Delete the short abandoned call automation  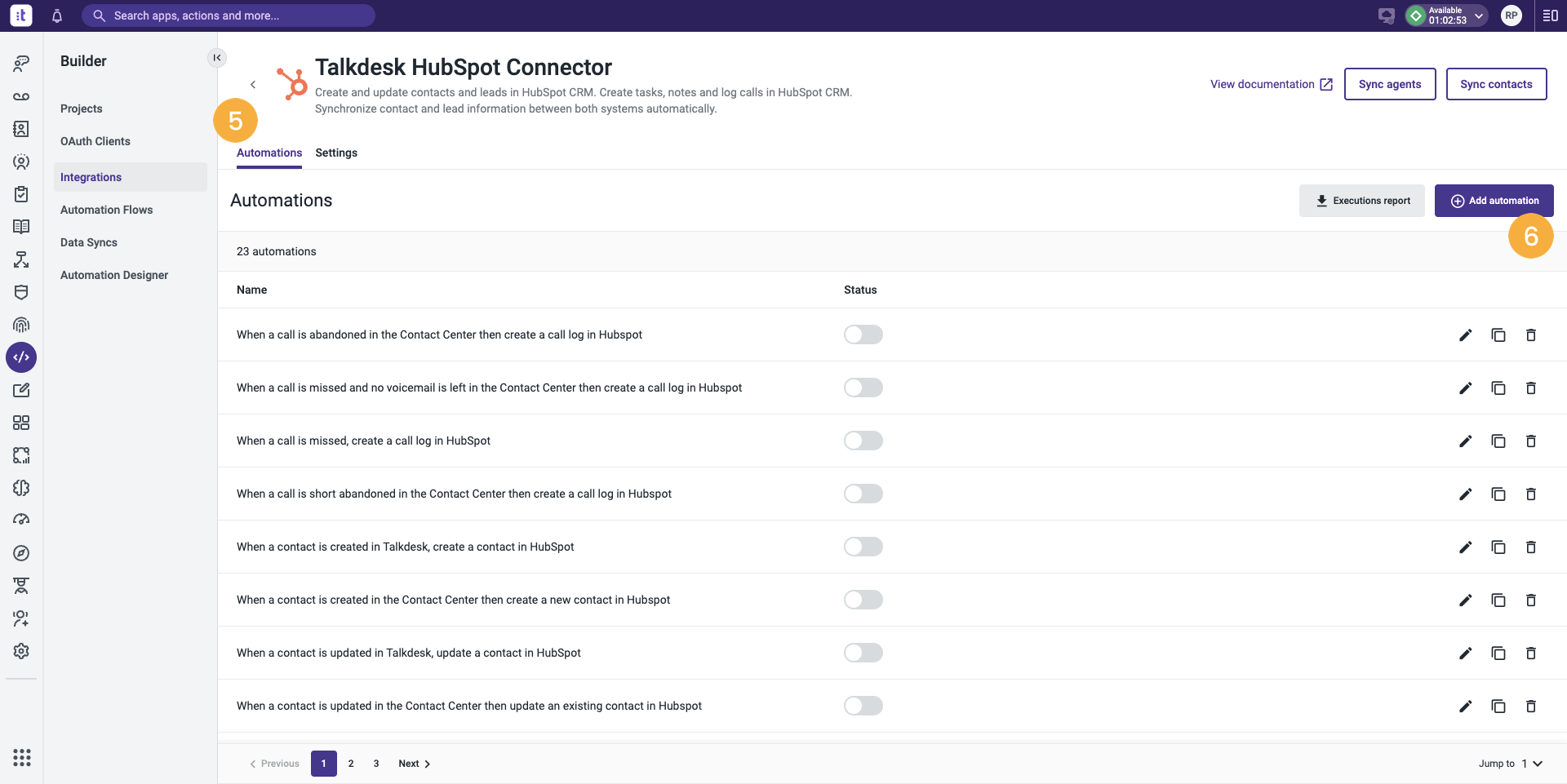tap(1531, 494)
